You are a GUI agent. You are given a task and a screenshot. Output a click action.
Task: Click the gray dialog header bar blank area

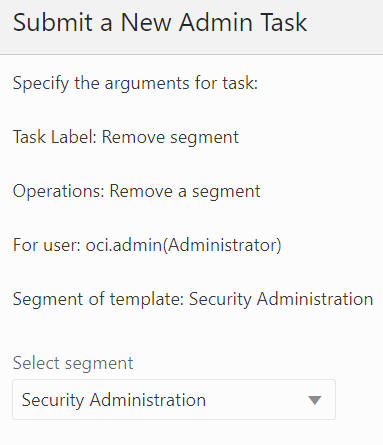tap(345, 27)
